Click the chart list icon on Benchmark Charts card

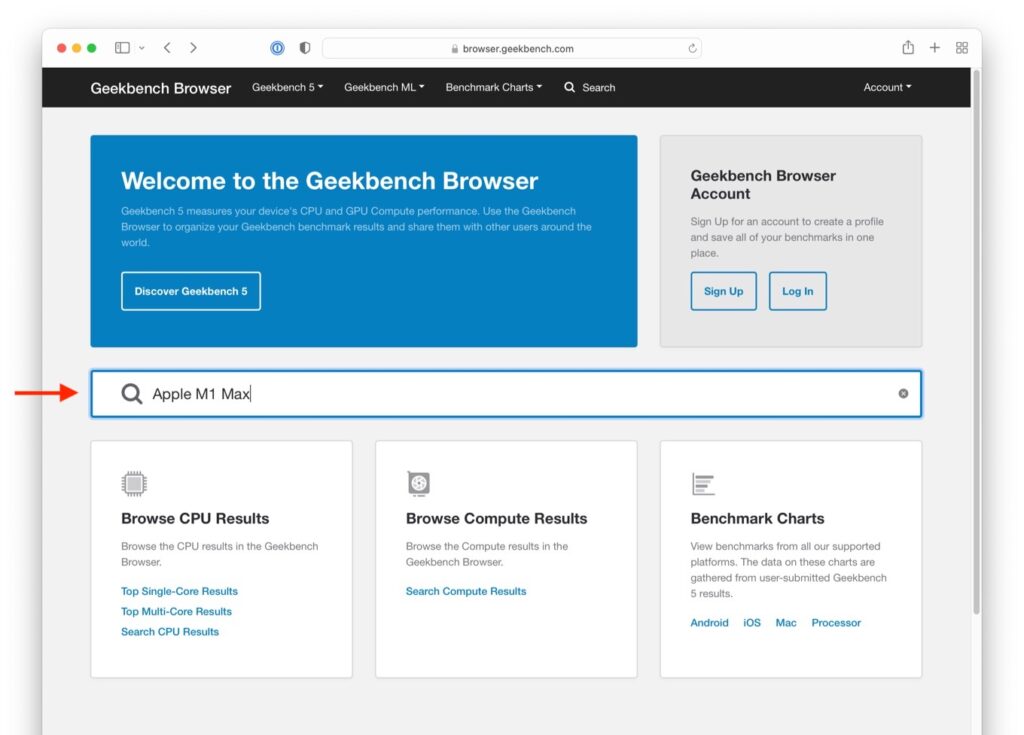coord(703,483)
